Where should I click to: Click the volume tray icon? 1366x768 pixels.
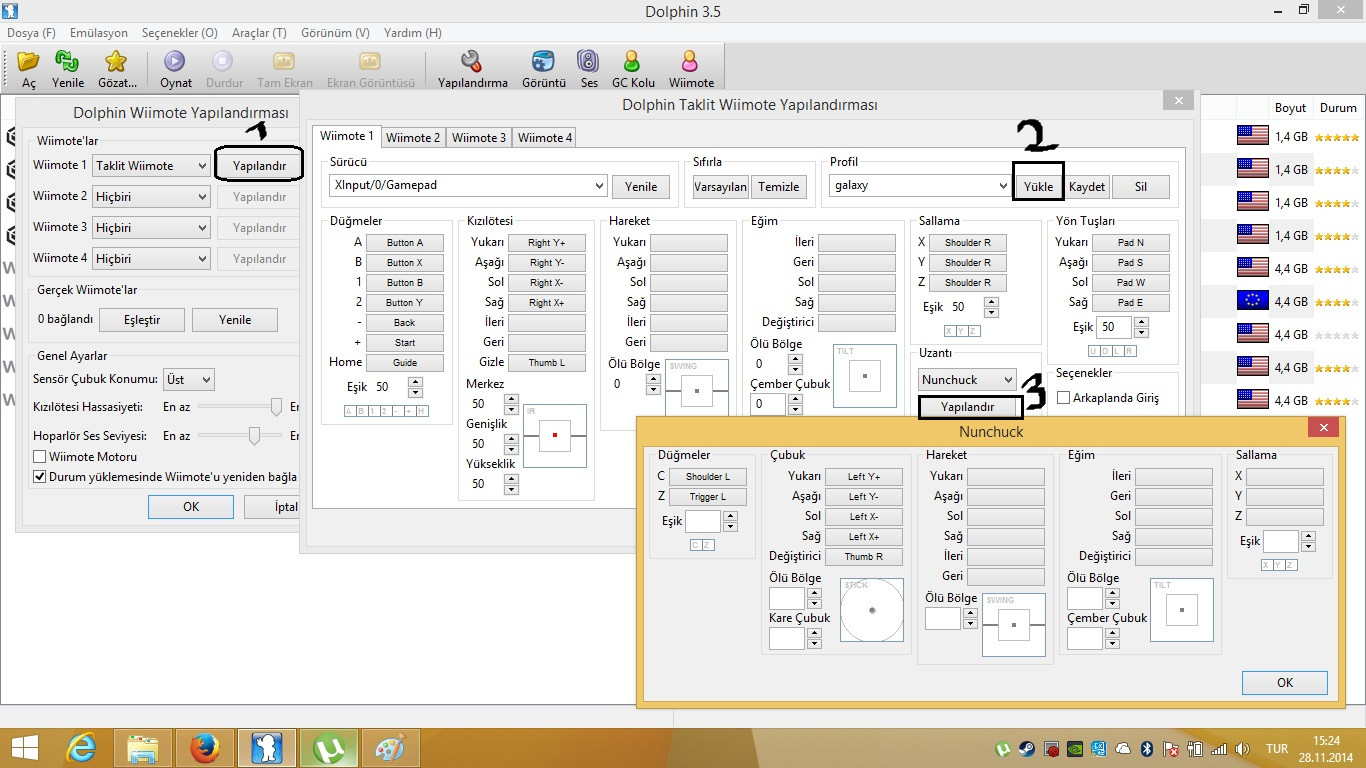coord(1241,749)
